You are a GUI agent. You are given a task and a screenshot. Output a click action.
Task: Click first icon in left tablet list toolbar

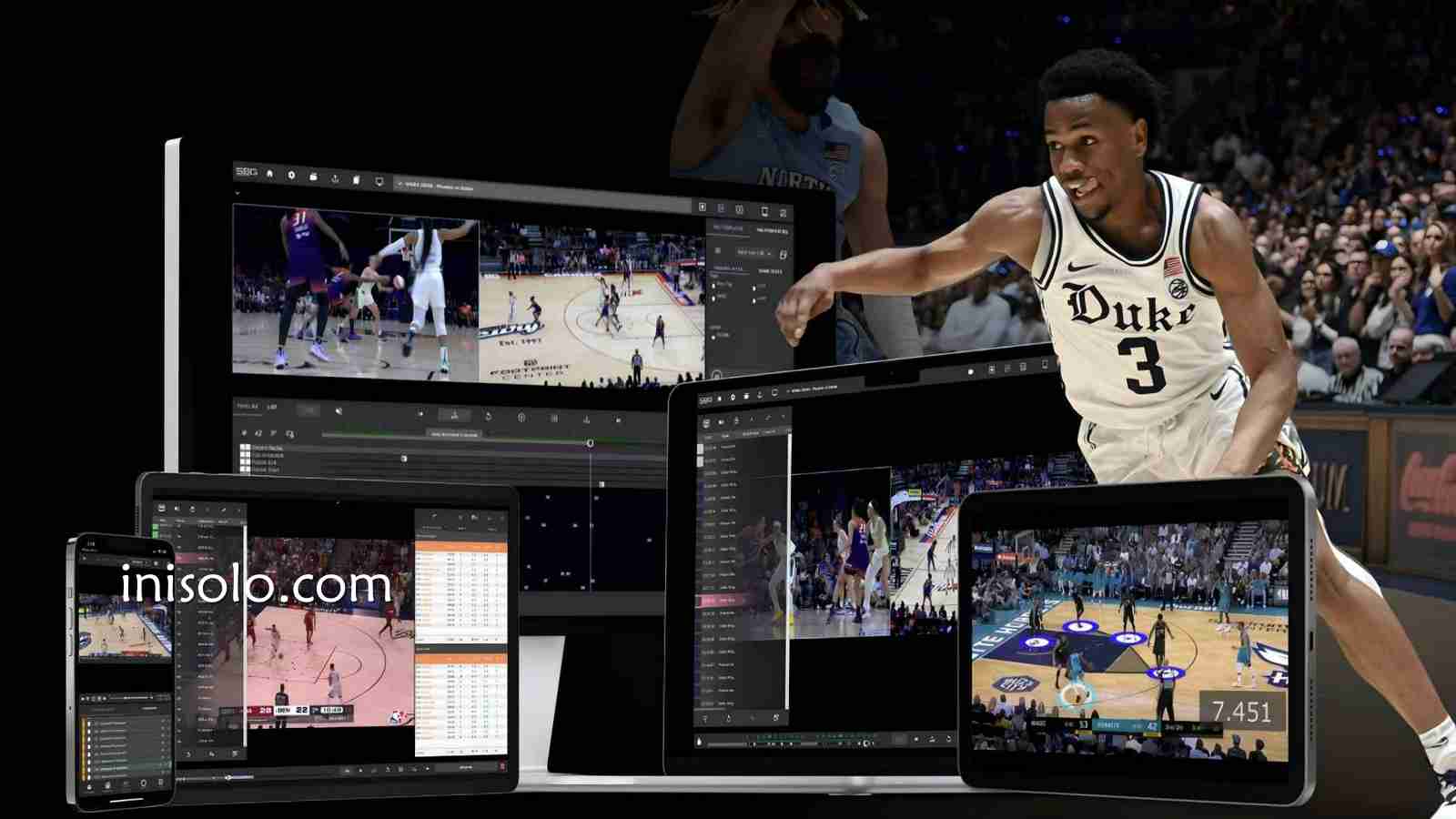[162, 508]
